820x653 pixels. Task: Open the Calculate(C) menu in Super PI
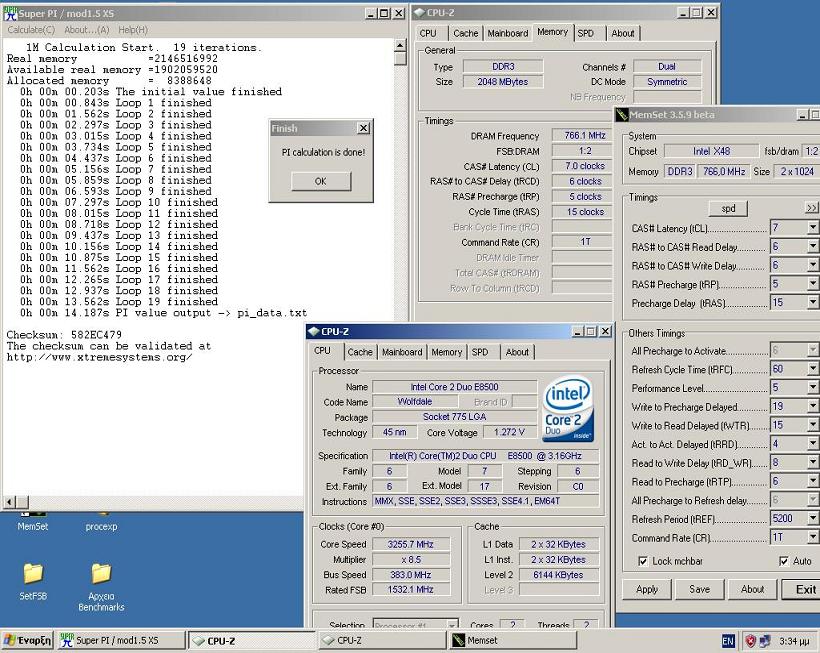(31, 30)
